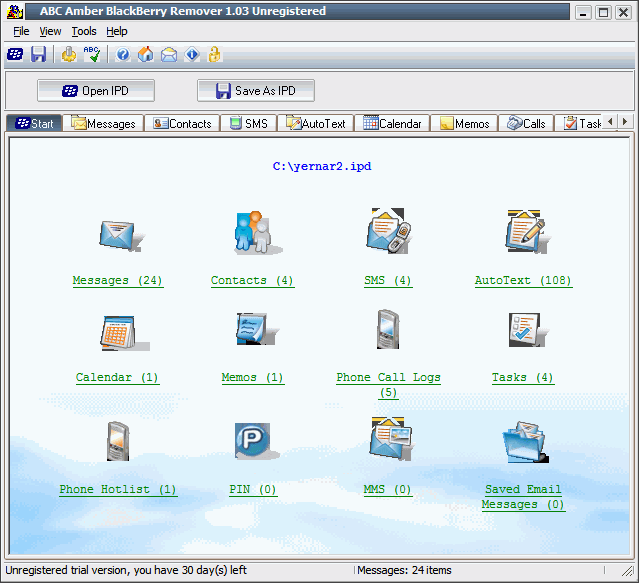Click the Phone Call Logs phone icon
Image resolution: width=639 pixels, height=583 pixels.
tap(388, 329)
